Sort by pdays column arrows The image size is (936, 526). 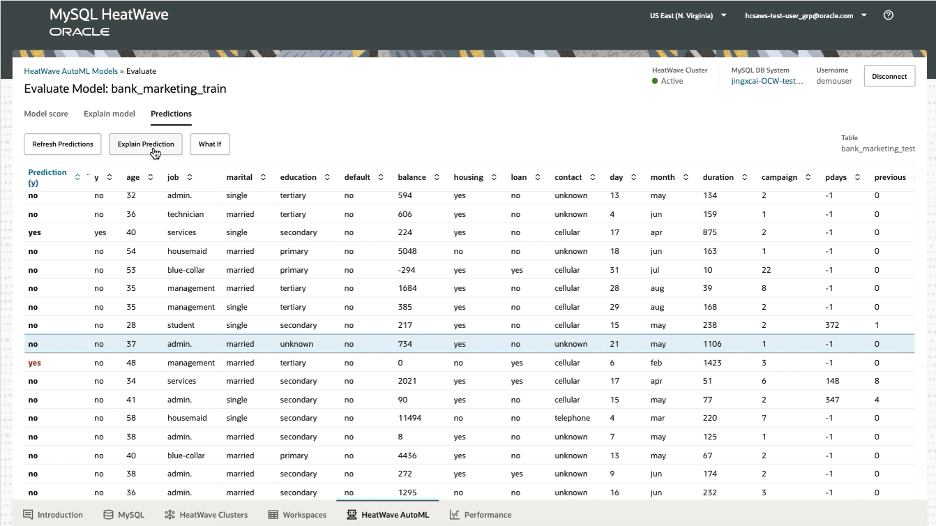pyautogui.click(x=858, y=177)
